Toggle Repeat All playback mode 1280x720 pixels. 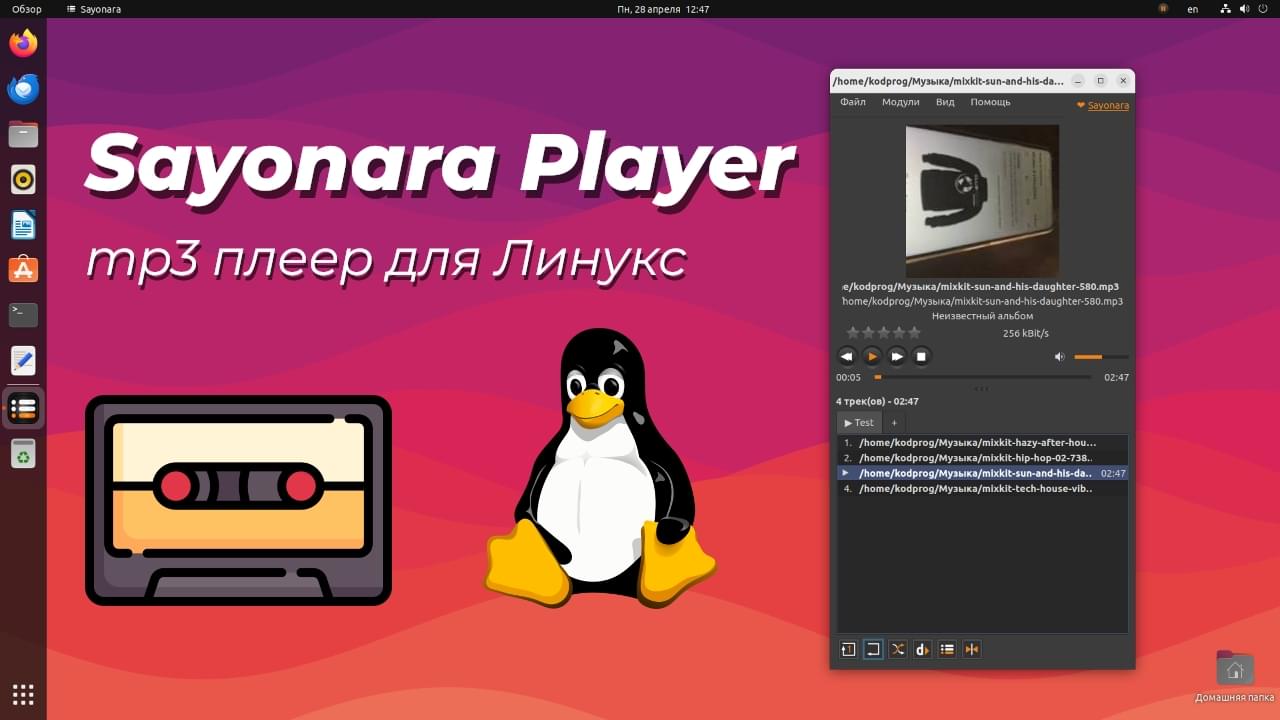(x=873, y=649)
